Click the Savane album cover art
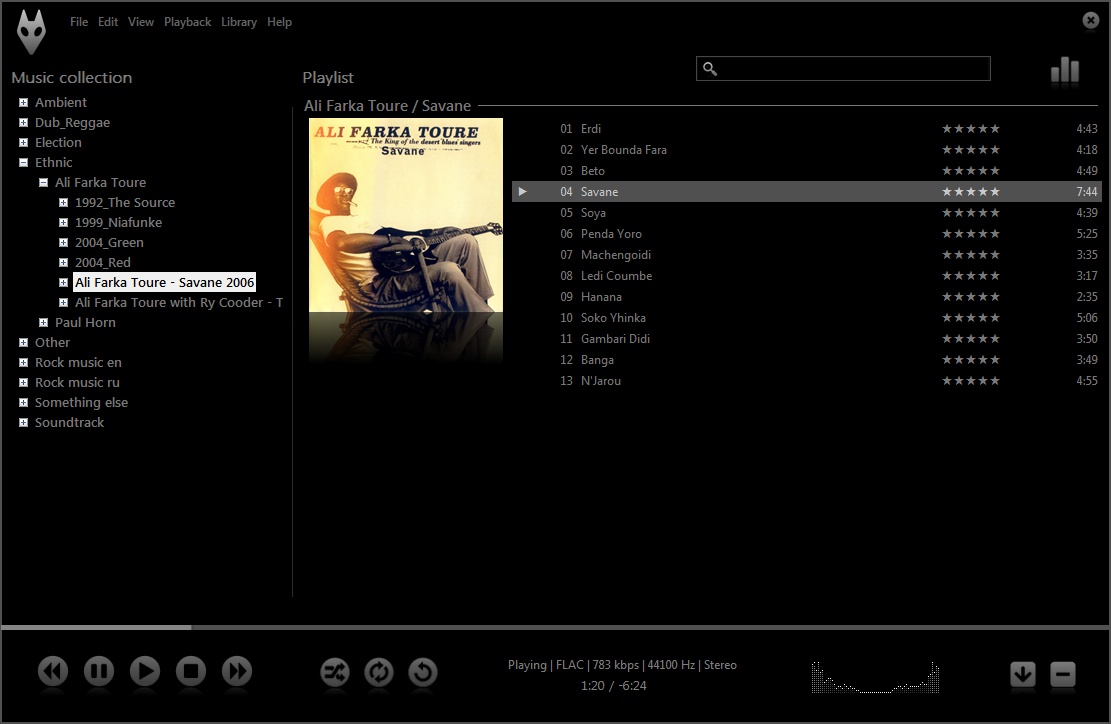Viewport: 1111px width, 724px height. pyautogui.click(x=406, y=215)
